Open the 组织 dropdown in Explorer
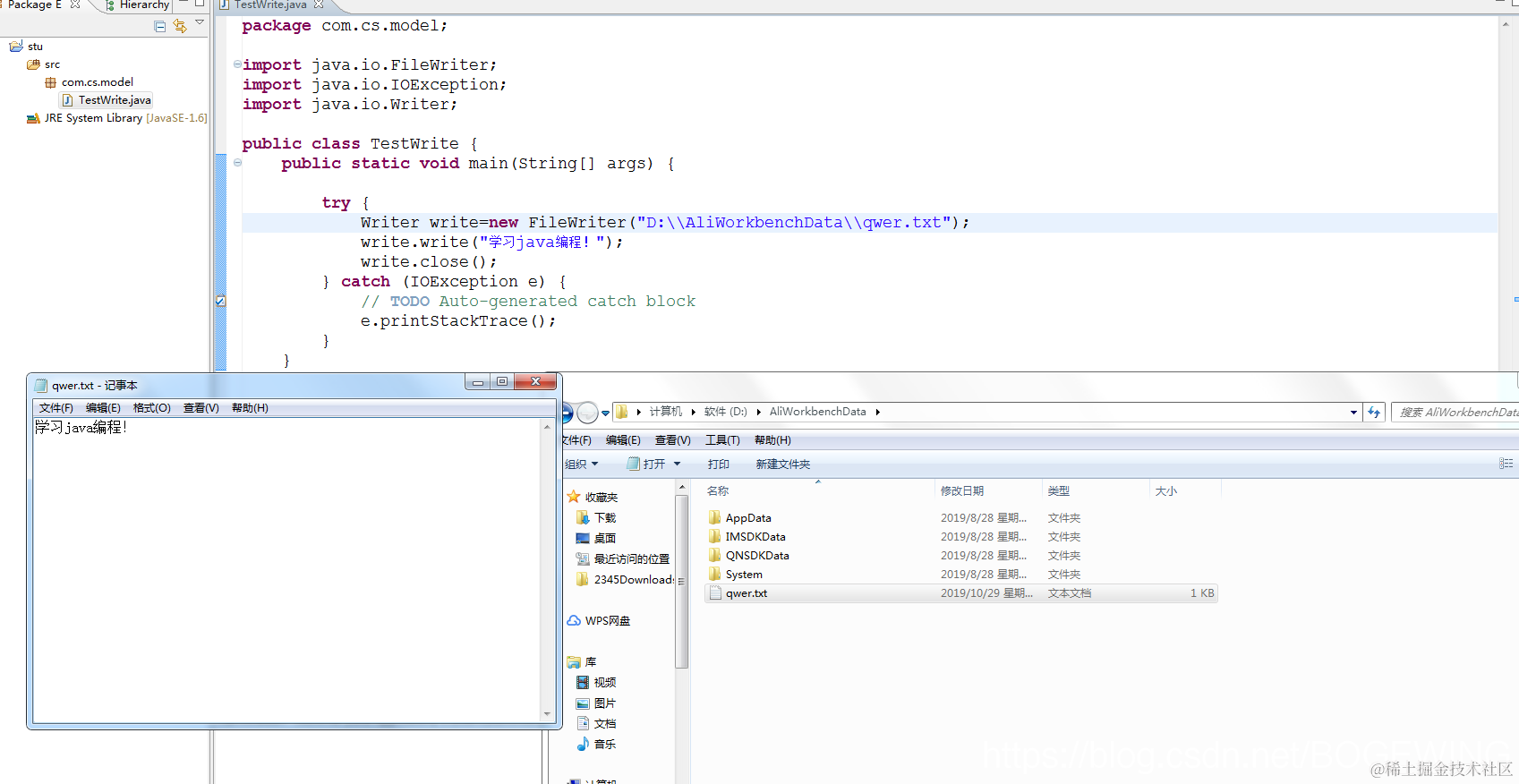1519x784 pixels. 581,464
